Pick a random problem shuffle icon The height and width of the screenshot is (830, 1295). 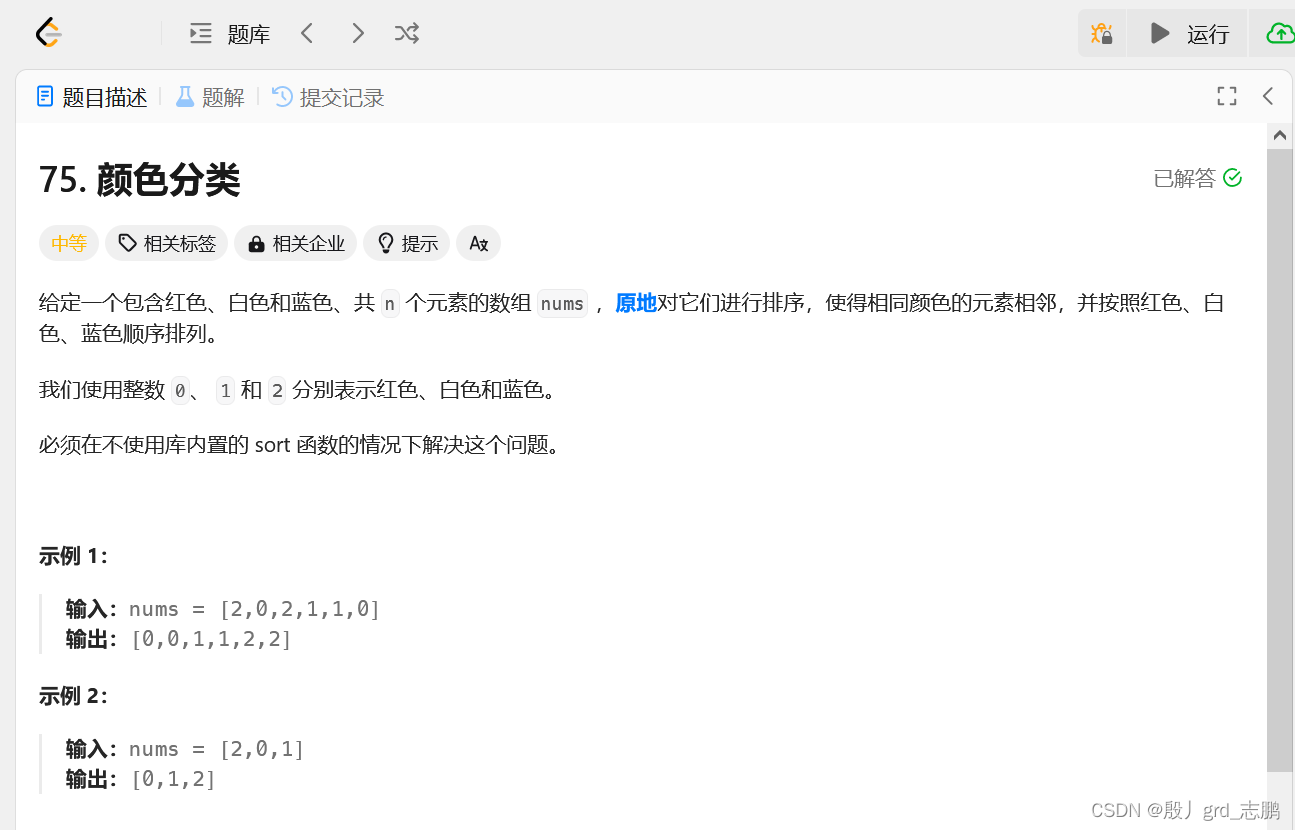pyautogui.click(x=406, y=34)
